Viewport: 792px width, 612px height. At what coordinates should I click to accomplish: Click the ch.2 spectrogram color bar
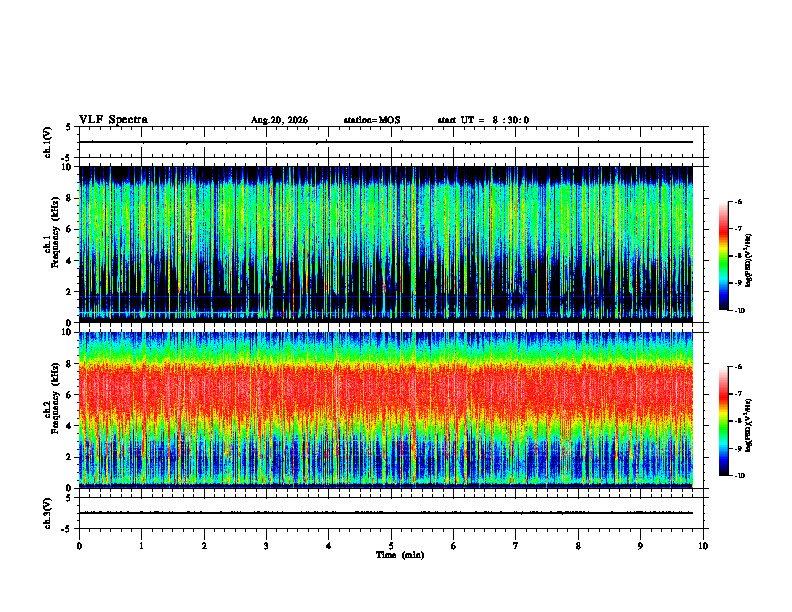pyautogui.click(x=723, y=421)
